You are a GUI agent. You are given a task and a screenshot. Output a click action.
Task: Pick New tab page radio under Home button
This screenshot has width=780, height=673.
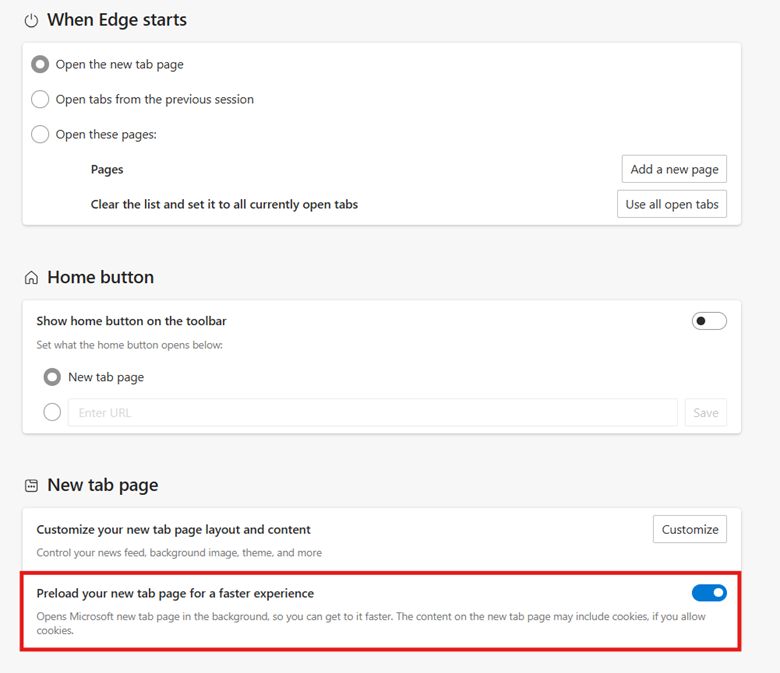click(x=52, y=377)
